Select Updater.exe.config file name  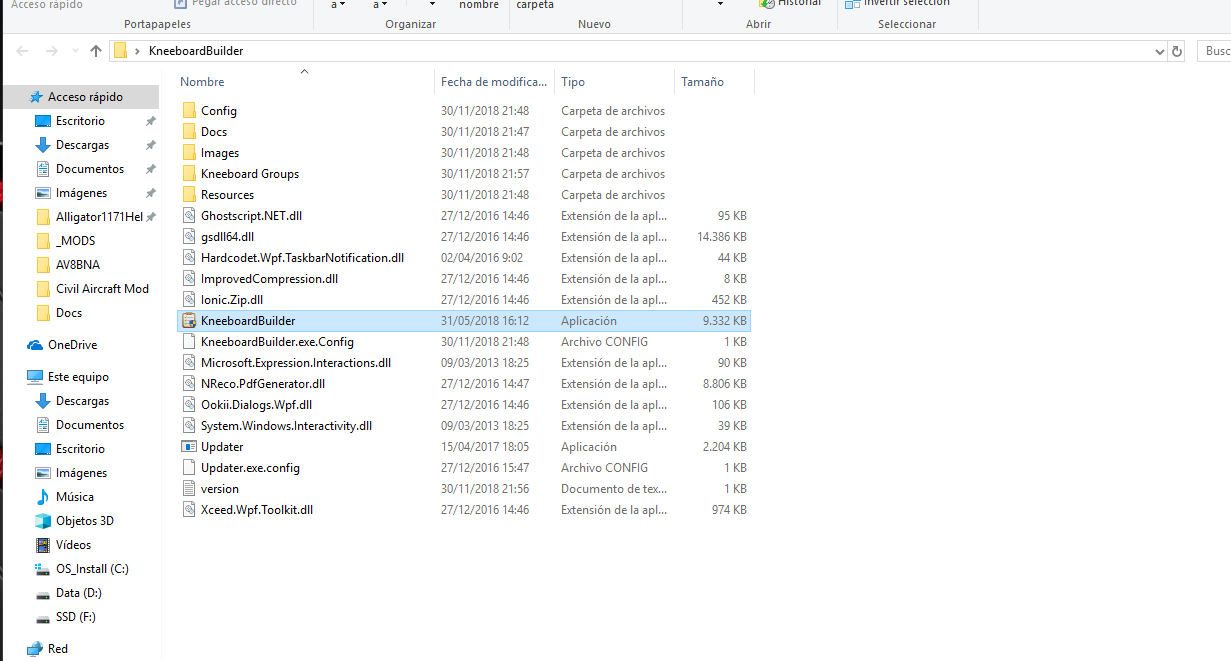point(250,468)
